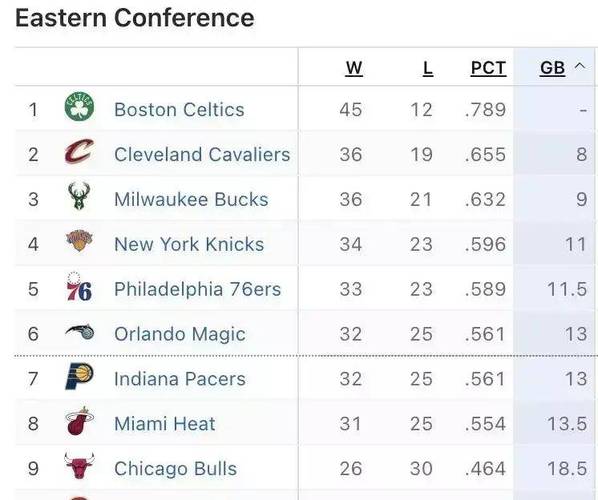Click the Cleveland Cavaliers logo
Viewport: 598px width, 500px height.
79,151
